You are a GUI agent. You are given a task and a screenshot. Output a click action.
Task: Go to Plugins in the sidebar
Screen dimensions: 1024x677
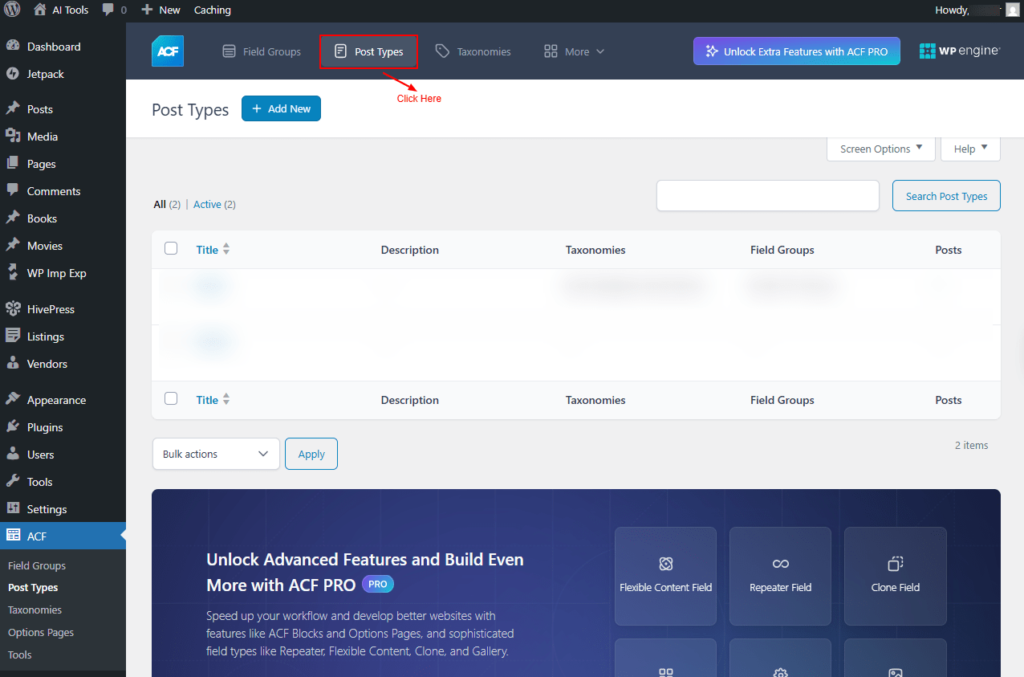click(44, 427)
